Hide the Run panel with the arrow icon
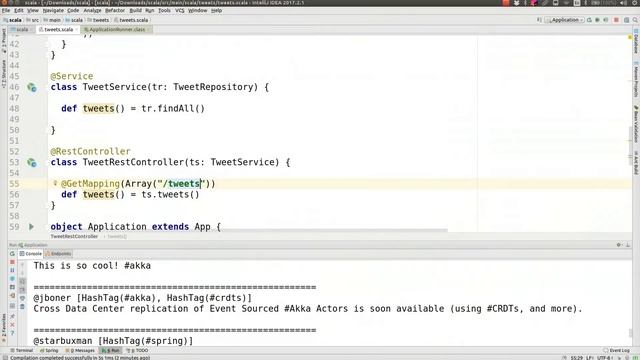 tap(628, 245)
